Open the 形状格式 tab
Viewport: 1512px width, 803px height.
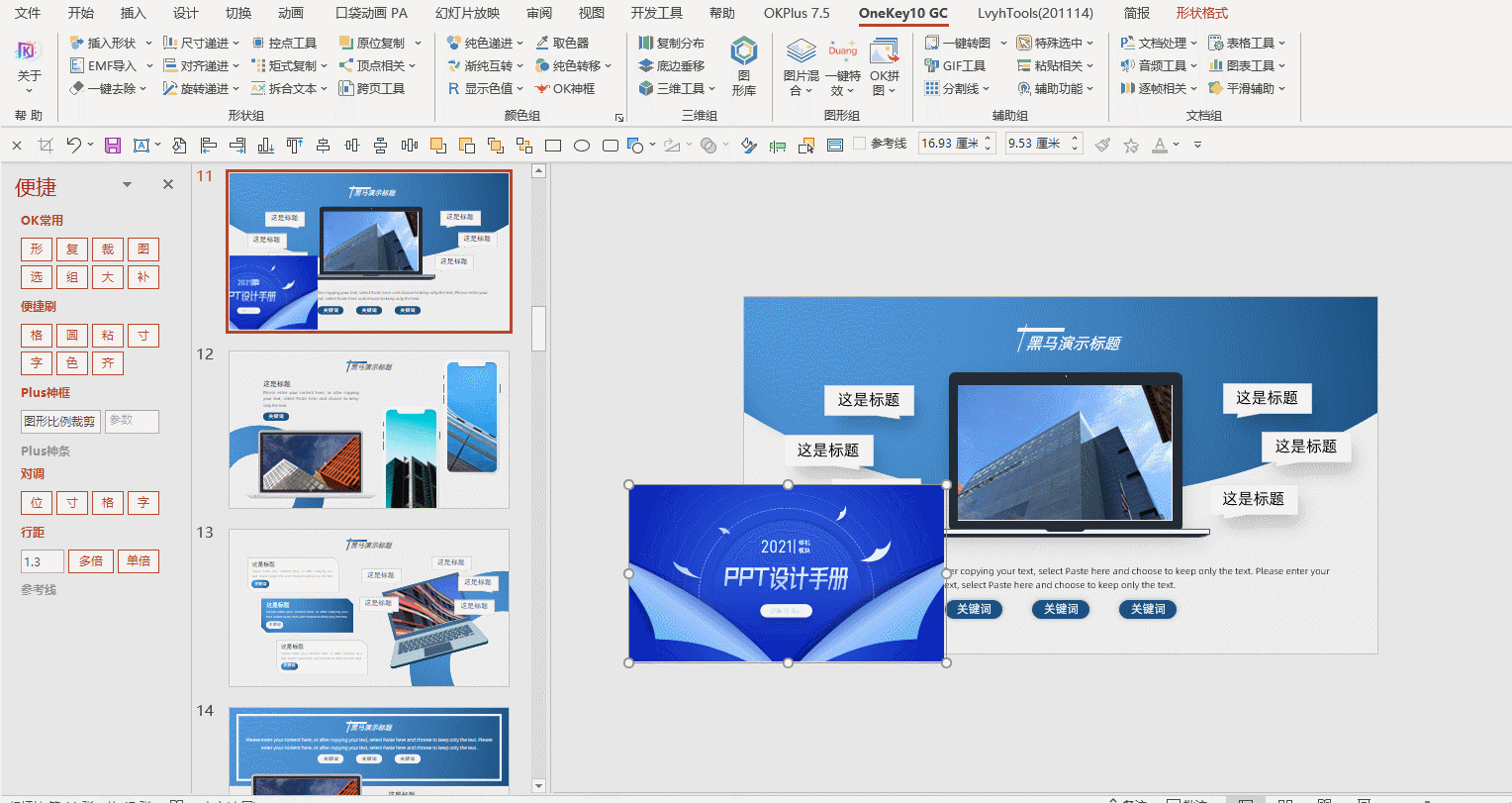[x=1202, y=13]
